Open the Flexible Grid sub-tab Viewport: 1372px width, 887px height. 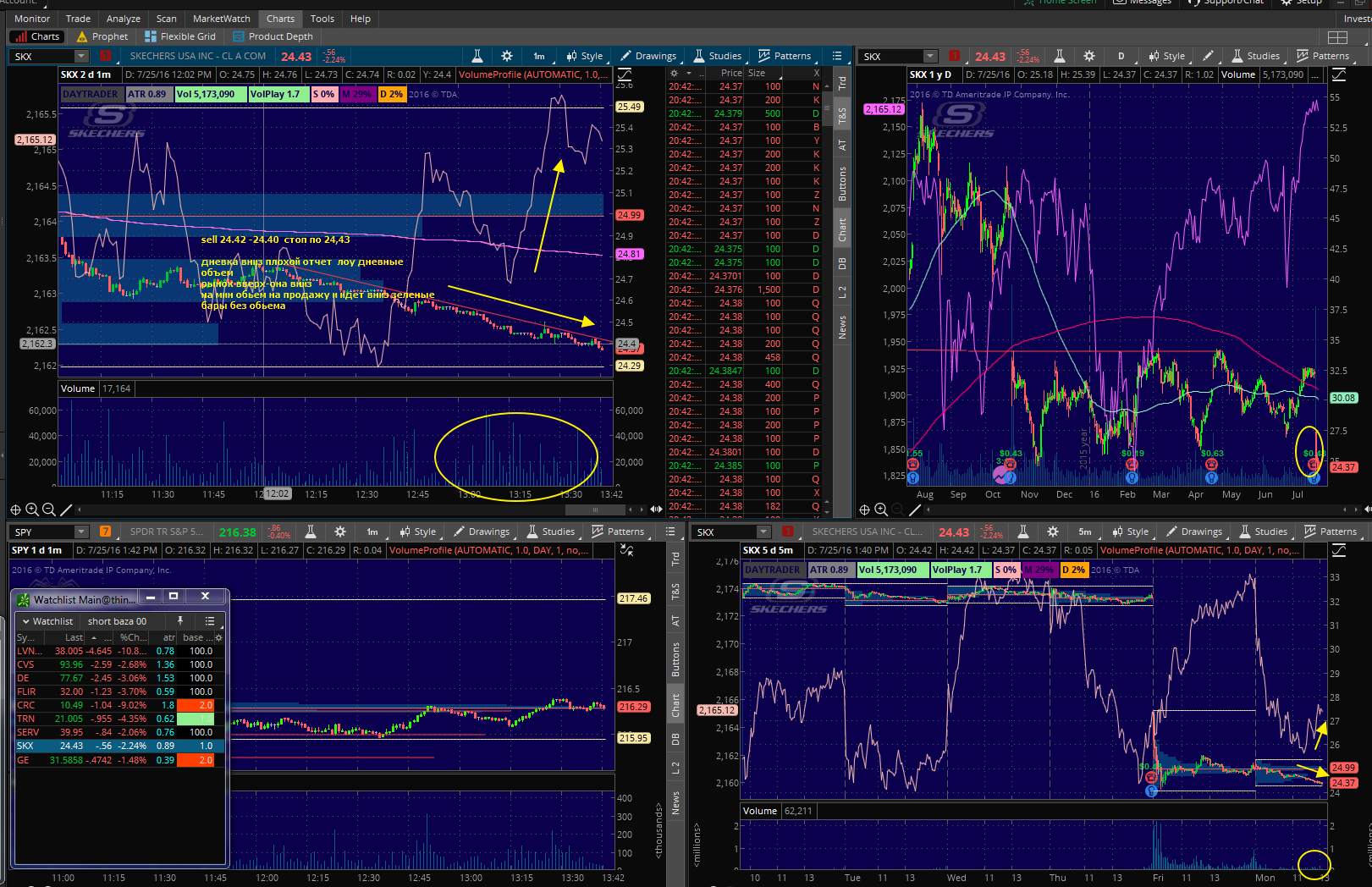click(x=180, y=36)
